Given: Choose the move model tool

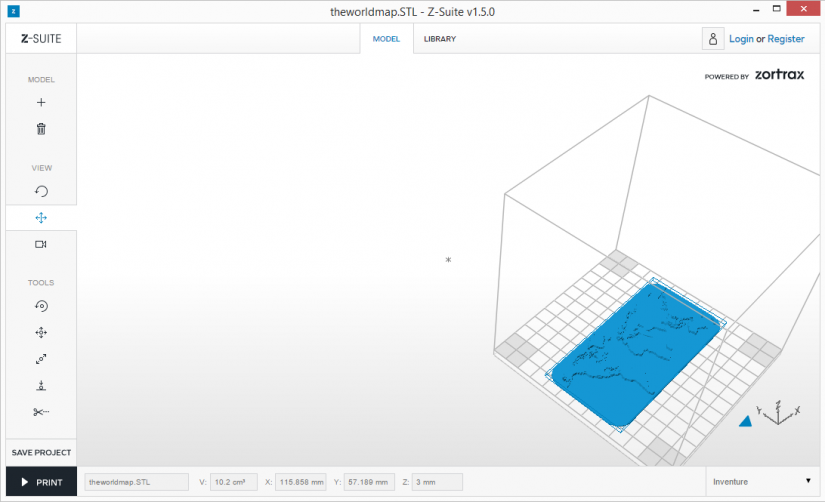Looking at the screenshot, I should [x=41, y=333].
